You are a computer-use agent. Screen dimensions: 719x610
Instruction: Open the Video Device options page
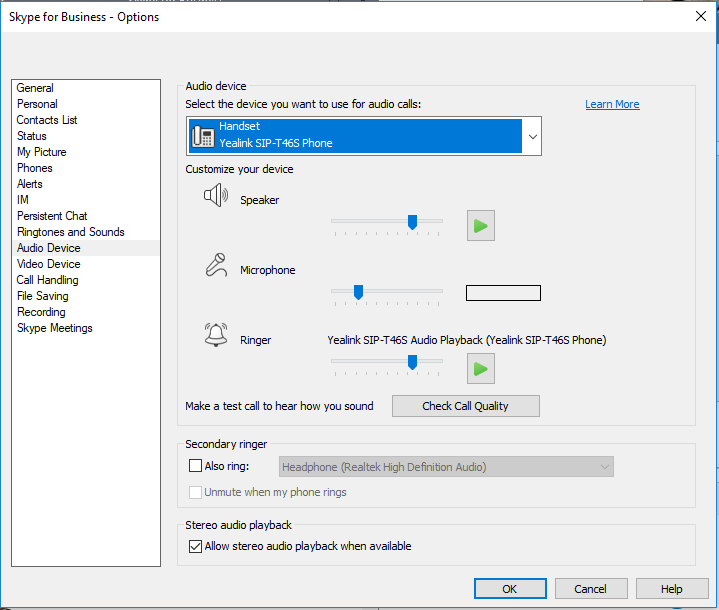49,264
